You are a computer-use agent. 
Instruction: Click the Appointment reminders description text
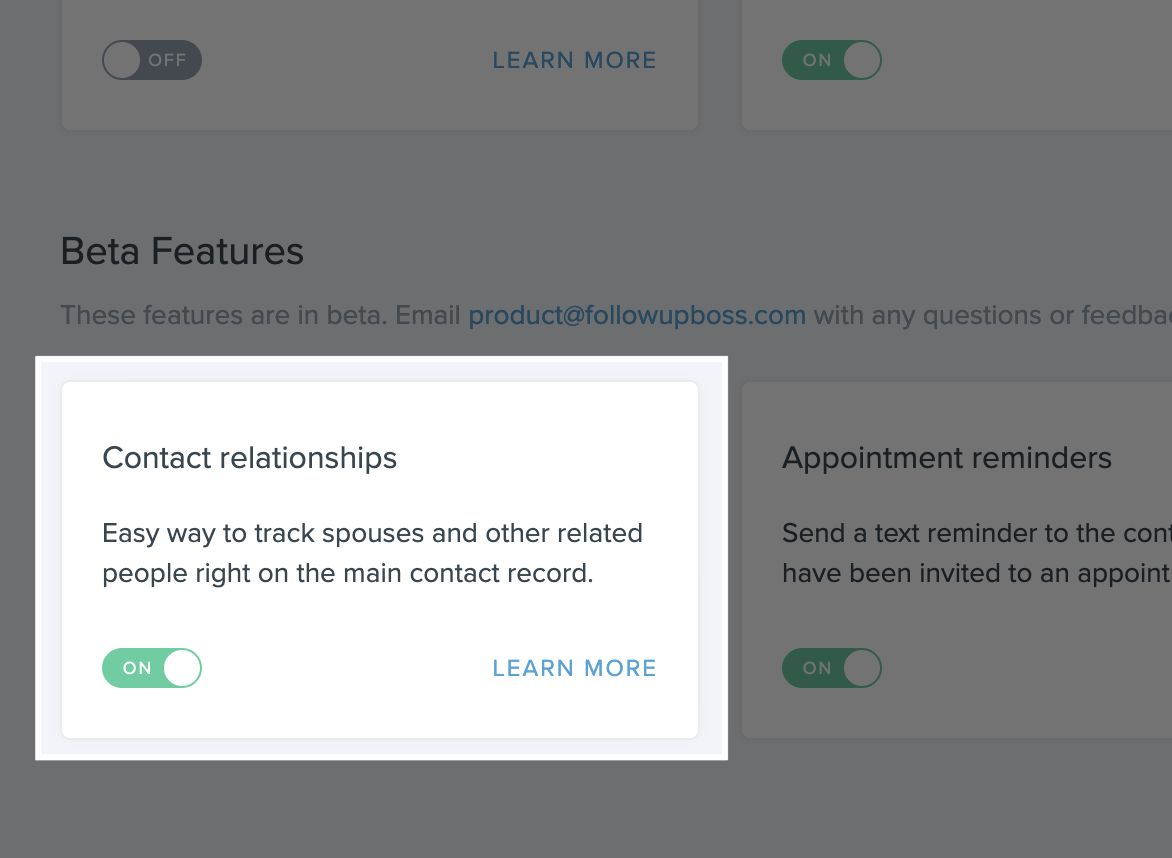coord(975,554)
